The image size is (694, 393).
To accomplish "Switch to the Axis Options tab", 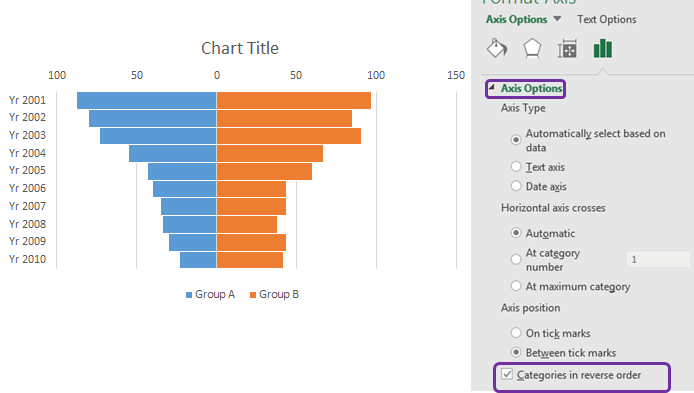I will (x=517, y=19).
